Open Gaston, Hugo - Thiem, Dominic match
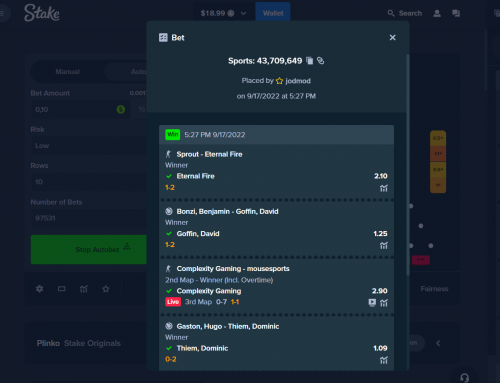The height and width of the screenshot is (383, 500). click(228, 326)
